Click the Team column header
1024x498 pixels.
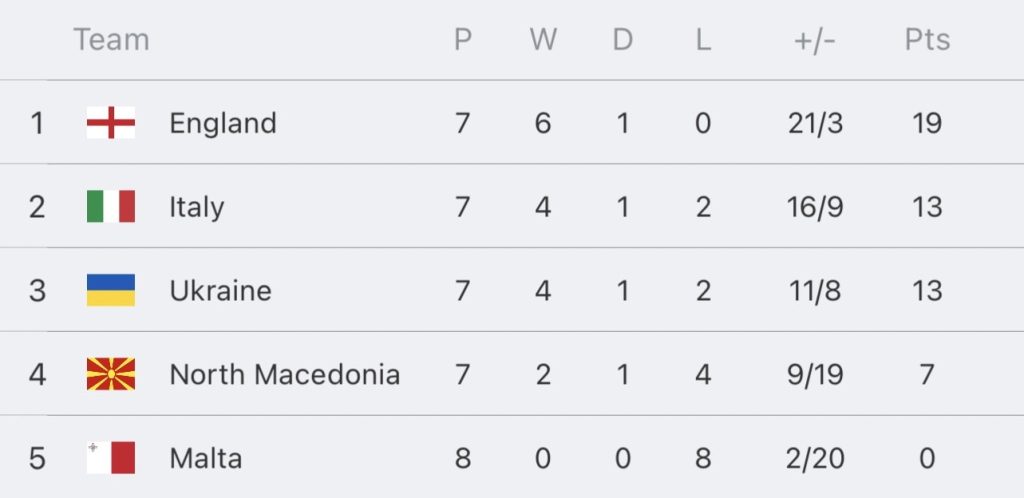pos(111,40)
